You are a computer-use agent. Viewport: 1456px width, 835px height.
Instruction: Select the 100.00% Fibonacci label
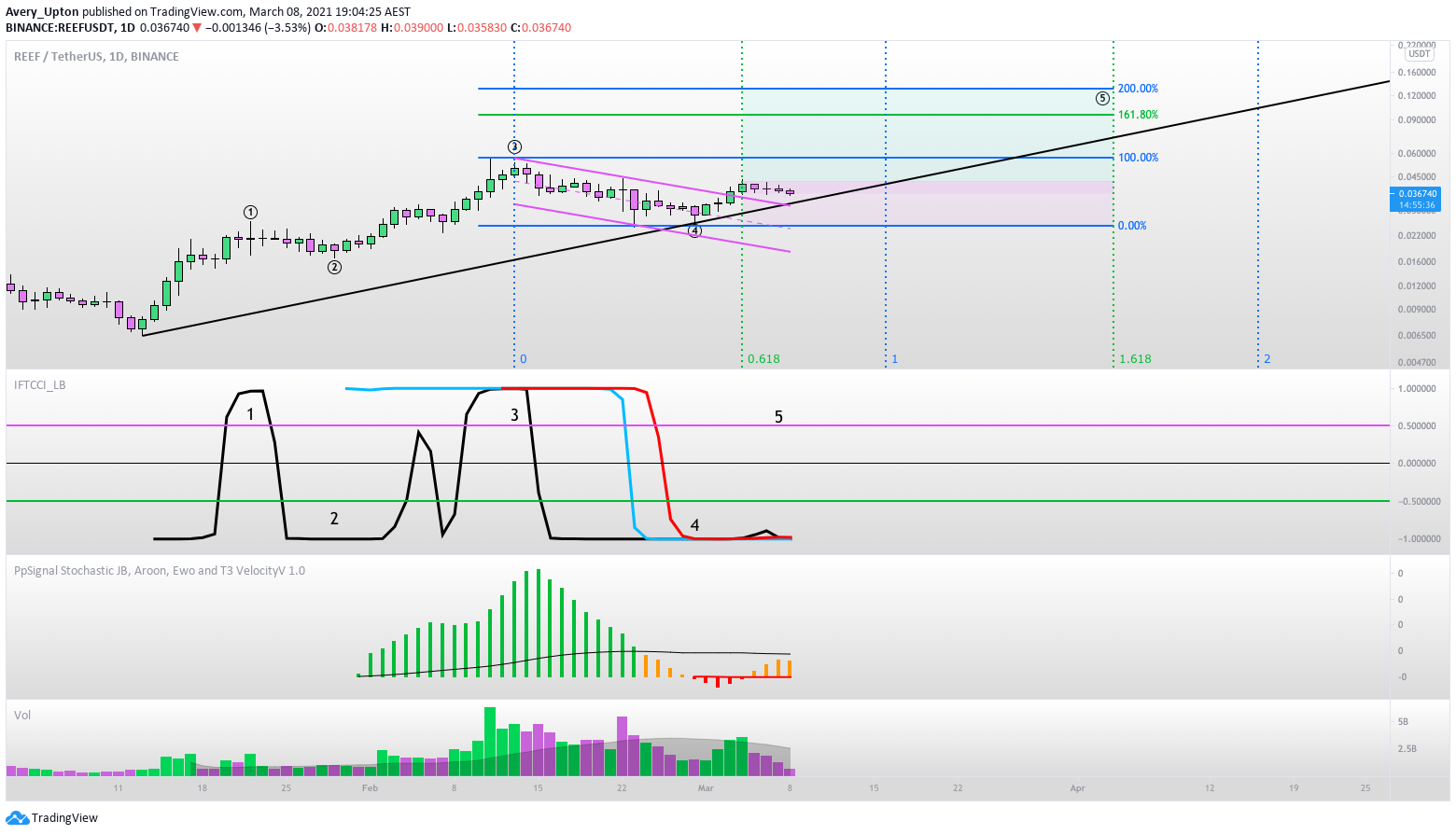click(x=1138, y=158)
